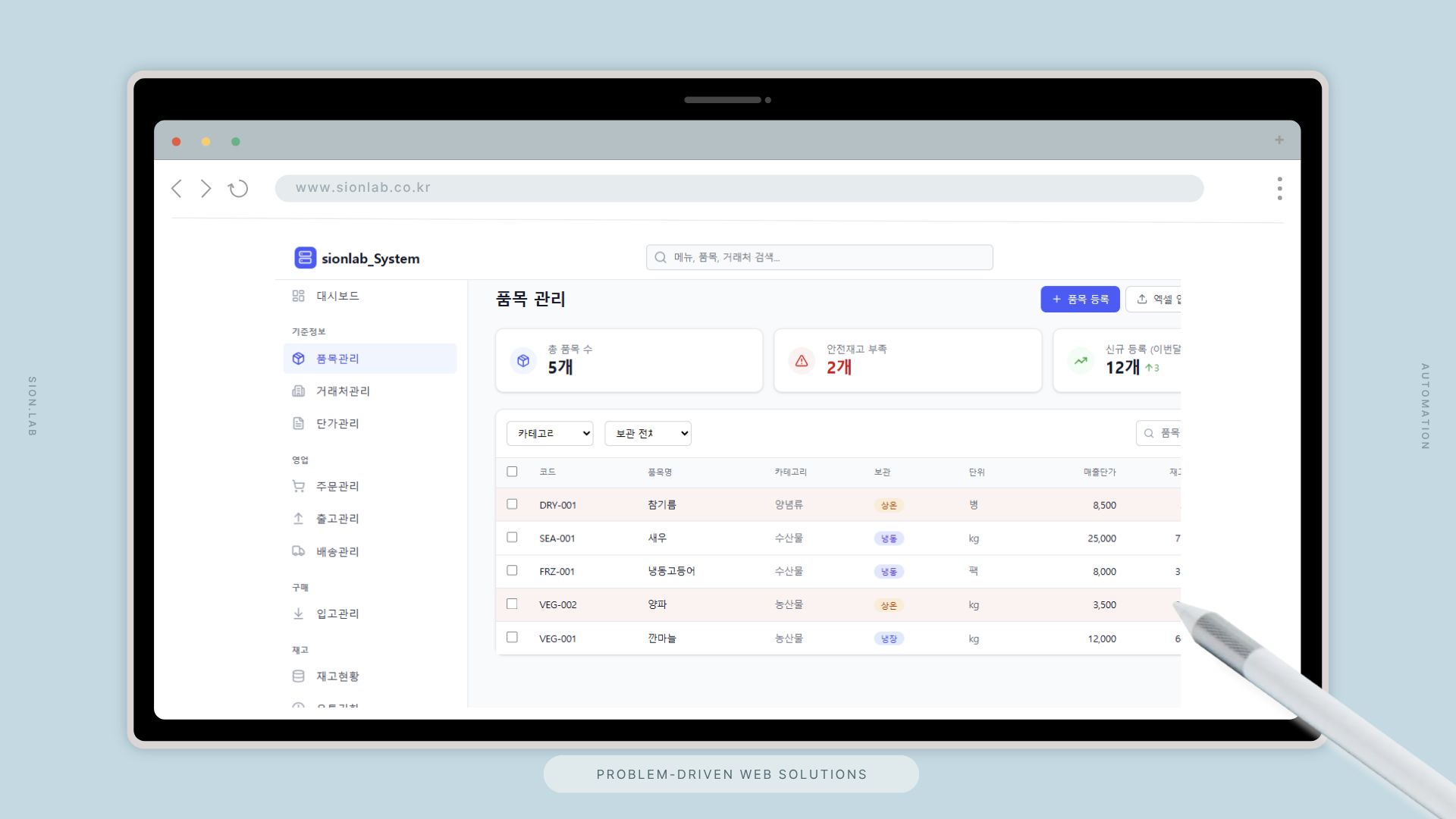Toggle the select-all checkbox in table header
This screenshot has height=819, width=1456.
click(512, 472)
